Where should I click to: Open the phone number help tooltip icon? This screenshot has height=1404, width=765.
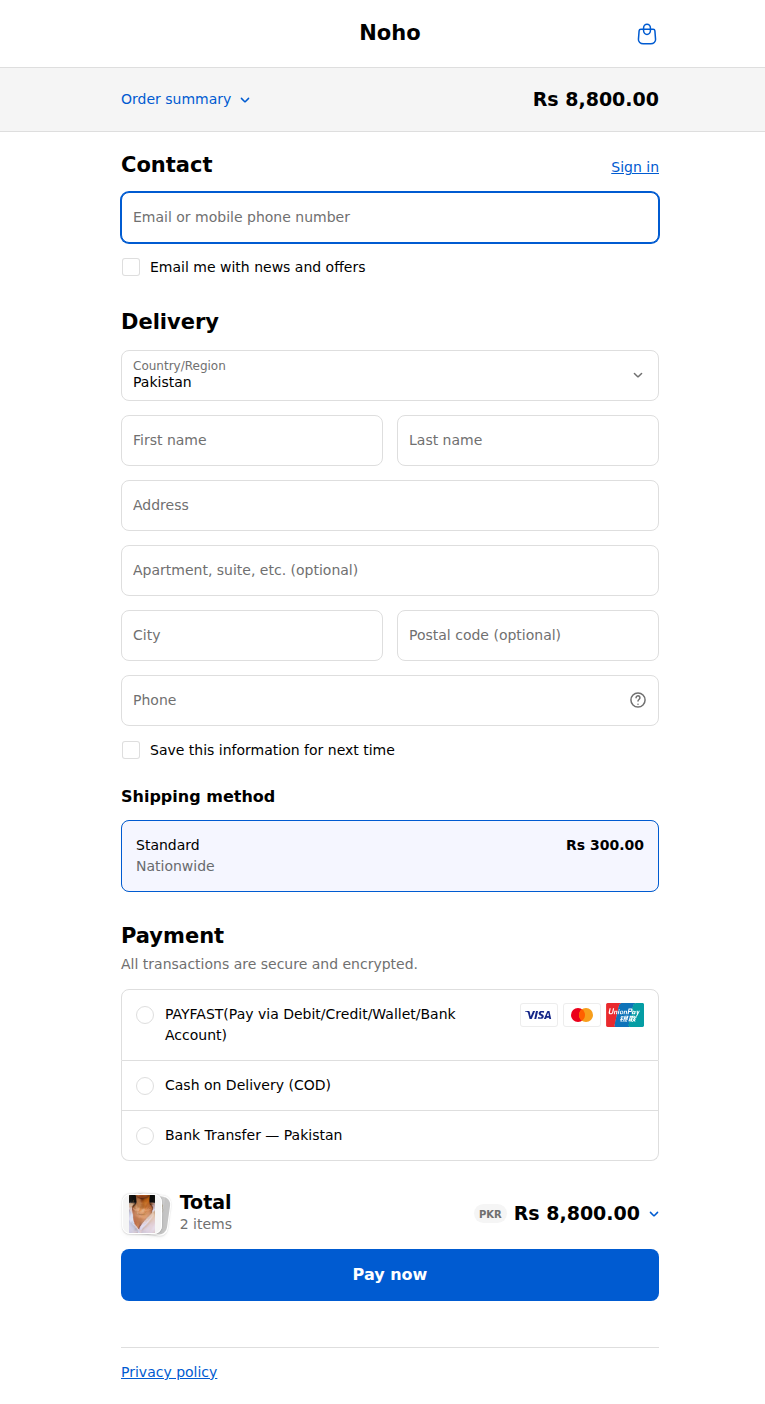(637, 700)
